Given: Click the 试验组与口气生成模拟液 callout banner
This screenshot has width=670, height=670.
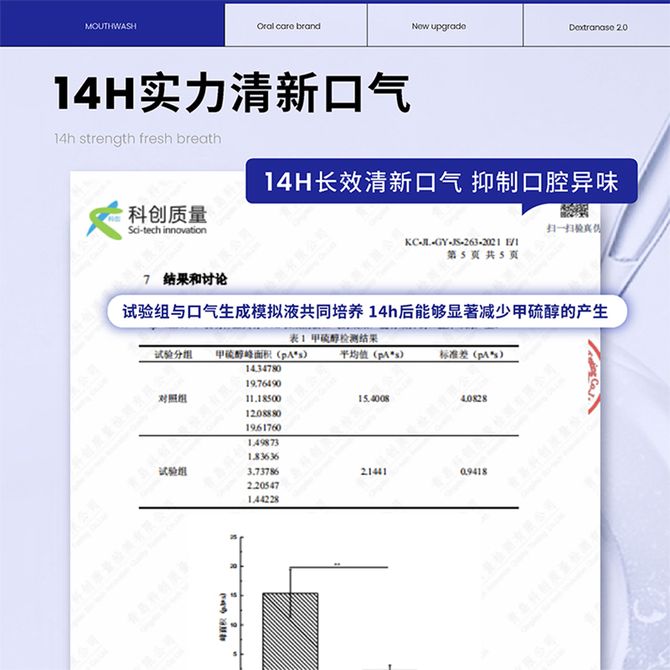Looking at the screenshot, I should point(364,311).
